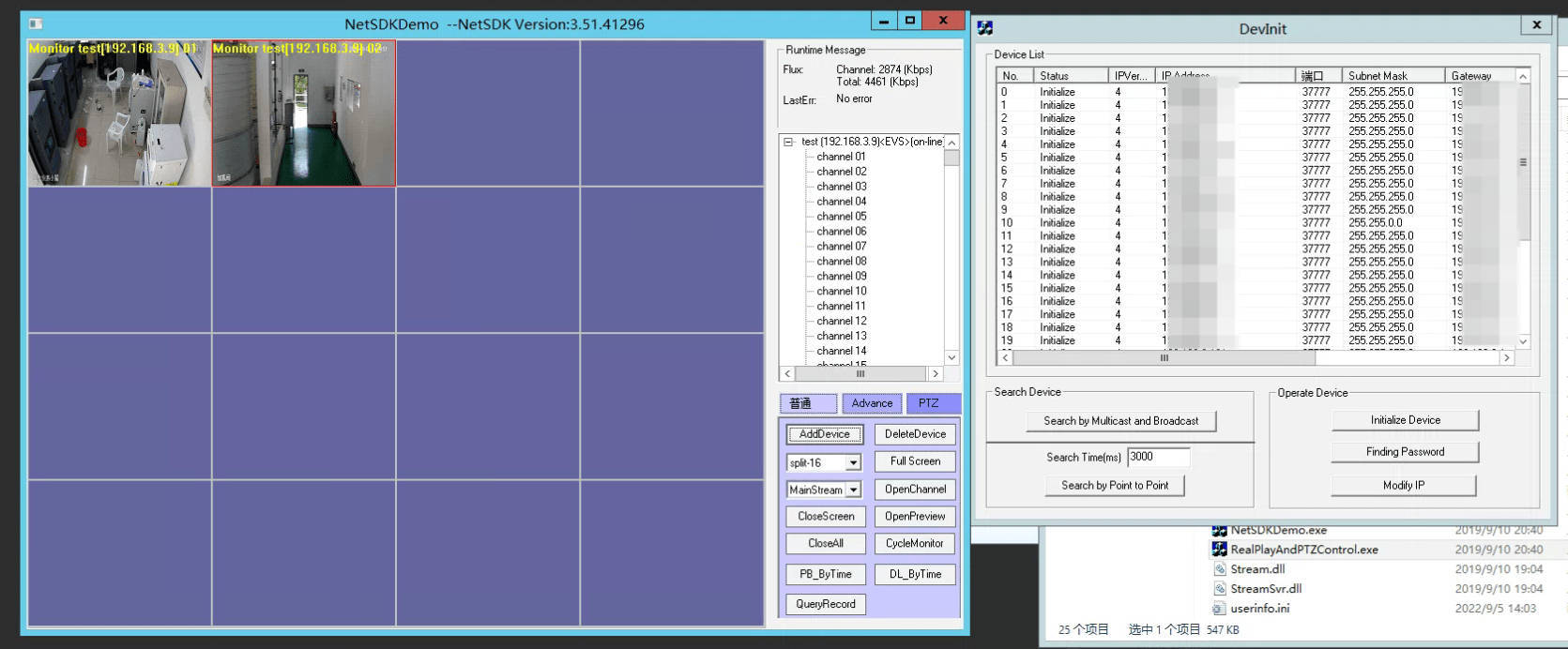The width and height of the screenshot is (1568, 649).
Task: Click the Device List horizontal scroll-left arrow
Action: (1006, 357)
